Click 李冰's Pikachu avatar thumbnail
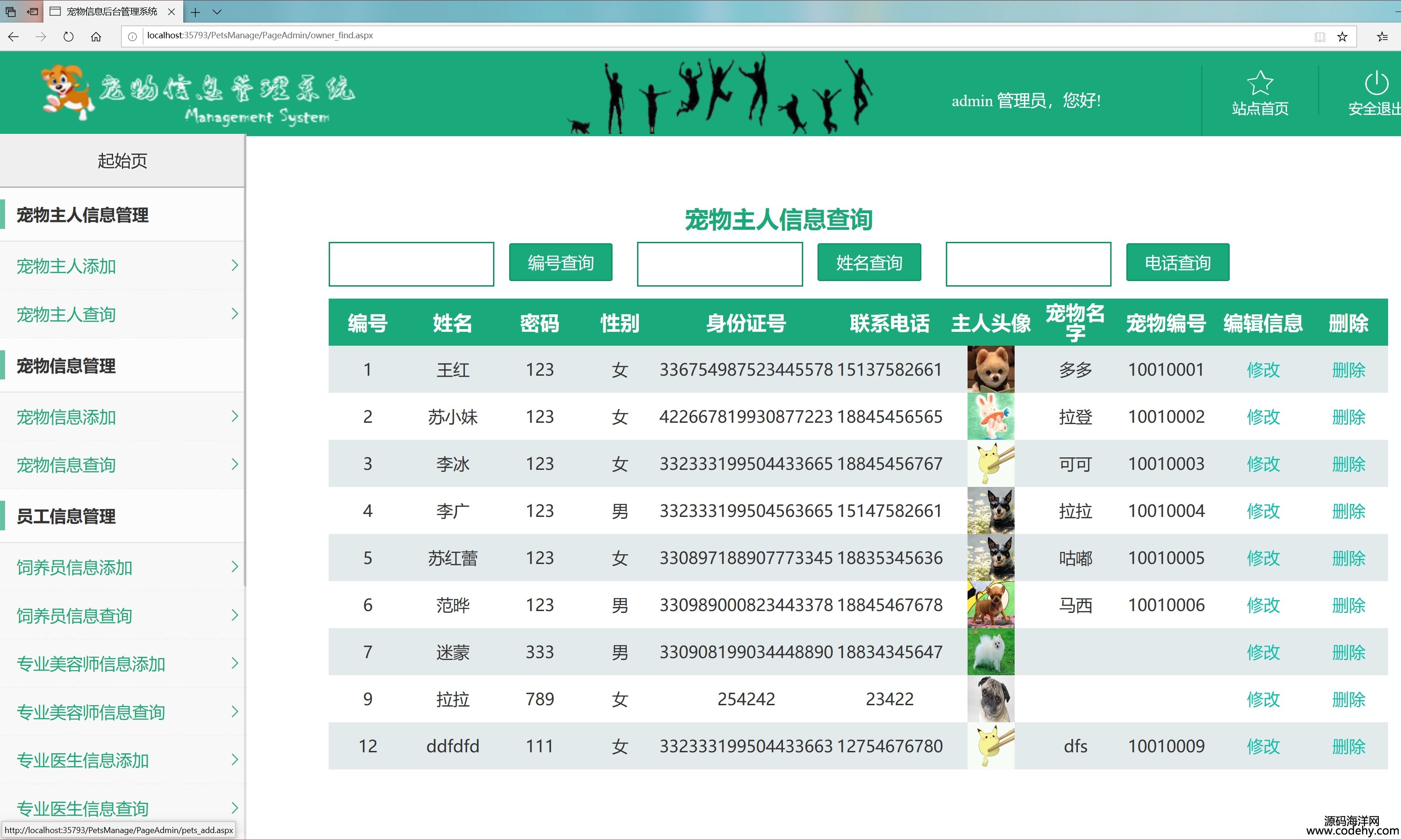This screenshot has width=1401, height=840. click(991, 463)
